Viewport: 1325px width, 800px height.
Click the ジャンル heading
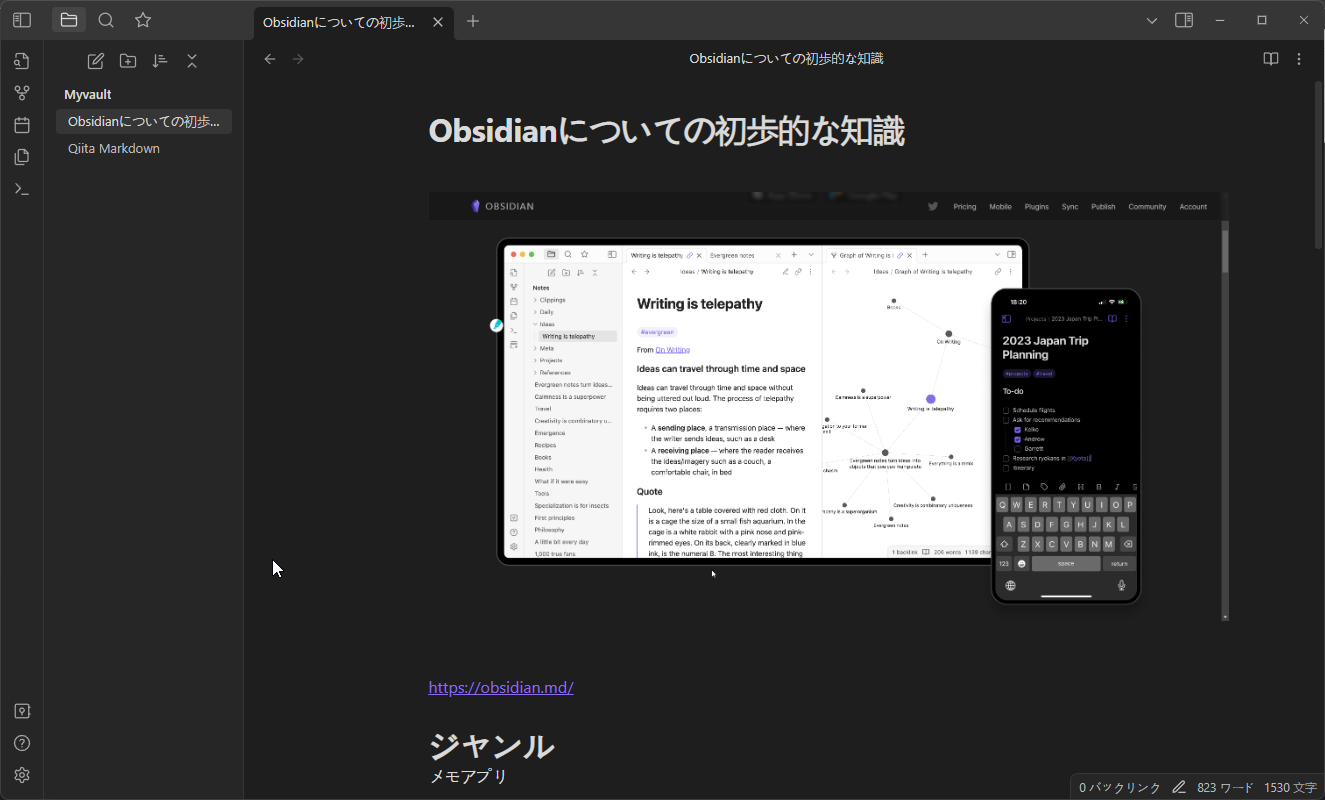click(491, 746)
